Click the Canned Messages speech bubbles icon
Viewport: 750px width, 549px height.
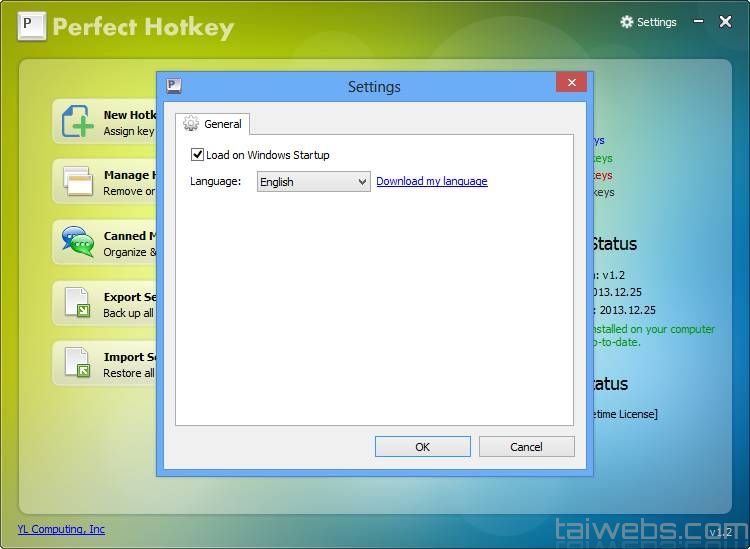pyautogui.click(x=78, y=242)
